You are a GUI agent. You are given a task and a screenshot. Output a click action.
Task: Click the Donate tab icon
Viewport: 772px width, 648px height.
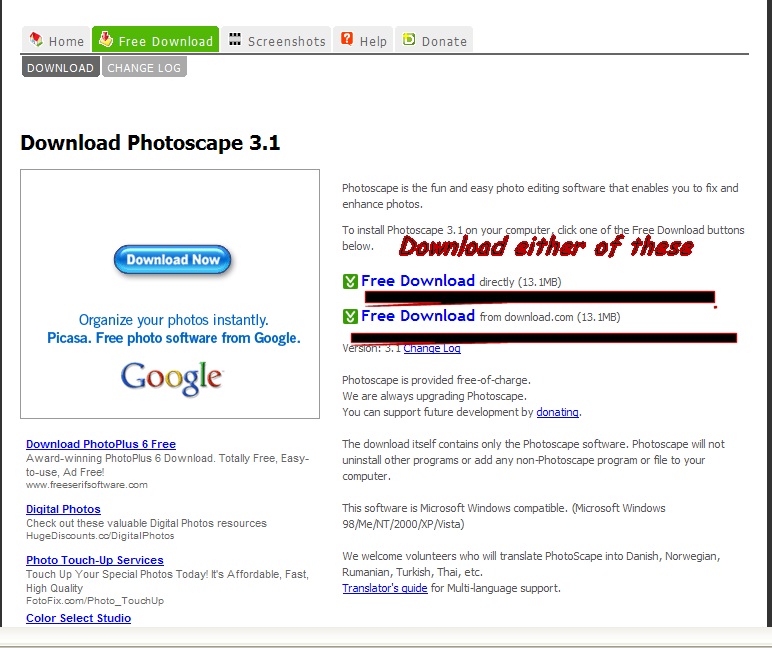point(409,39)
